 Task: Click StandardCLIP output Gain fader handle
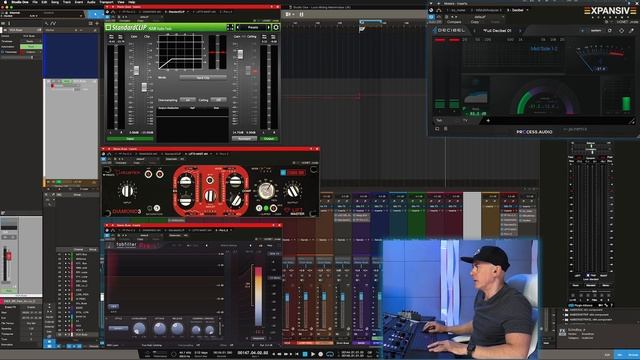pyautogui.click(x=240, y=54)
